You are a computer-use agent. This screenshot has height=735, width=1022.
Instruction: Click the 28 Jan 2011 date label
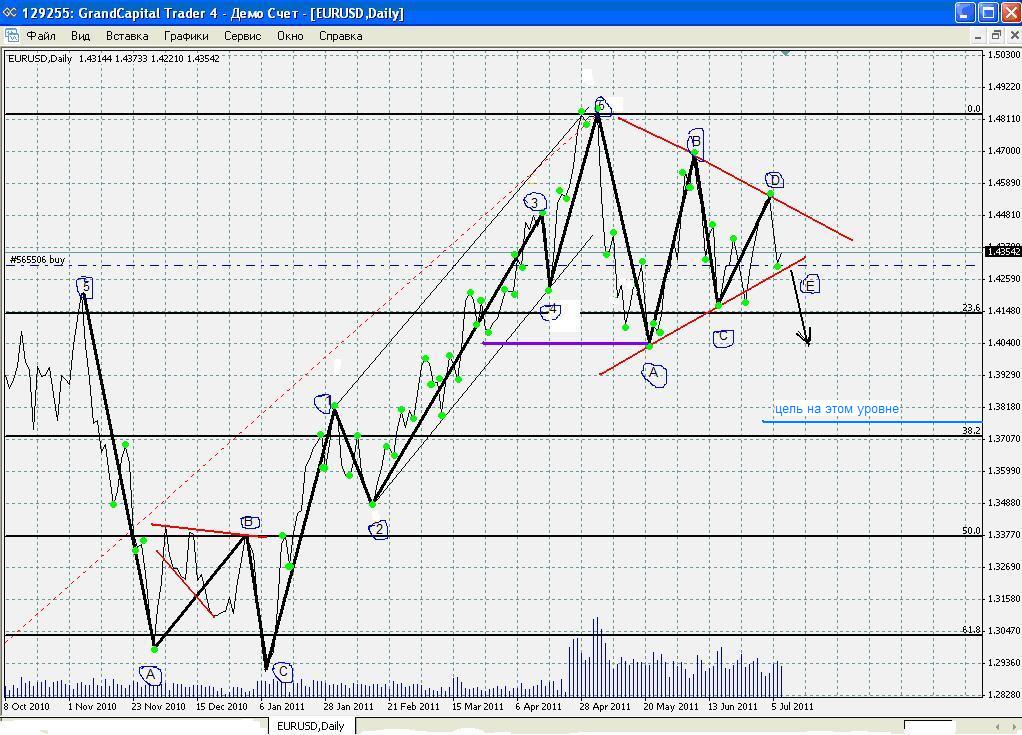click(348, 706)
